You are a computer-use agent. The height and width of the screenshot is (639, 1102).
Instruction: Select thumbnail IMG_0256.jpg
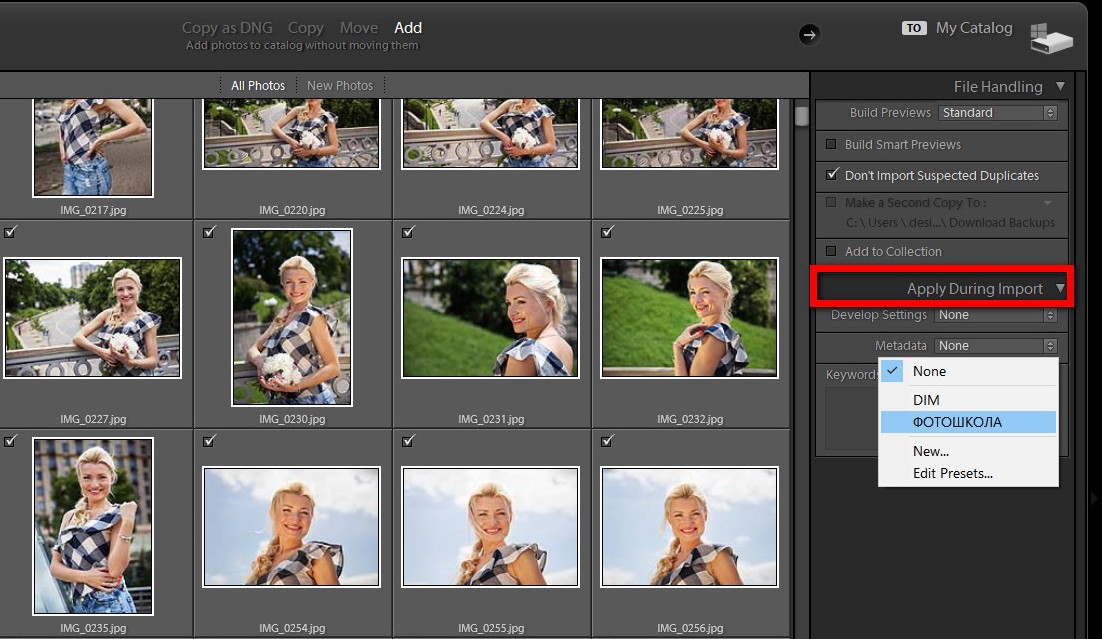click(x=689, y=527)
